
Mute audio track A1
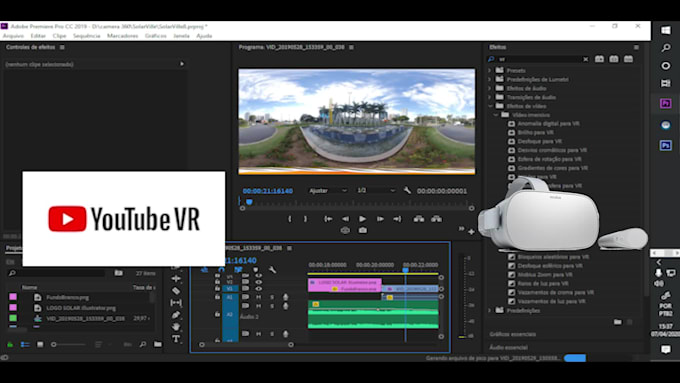point(258,297)
